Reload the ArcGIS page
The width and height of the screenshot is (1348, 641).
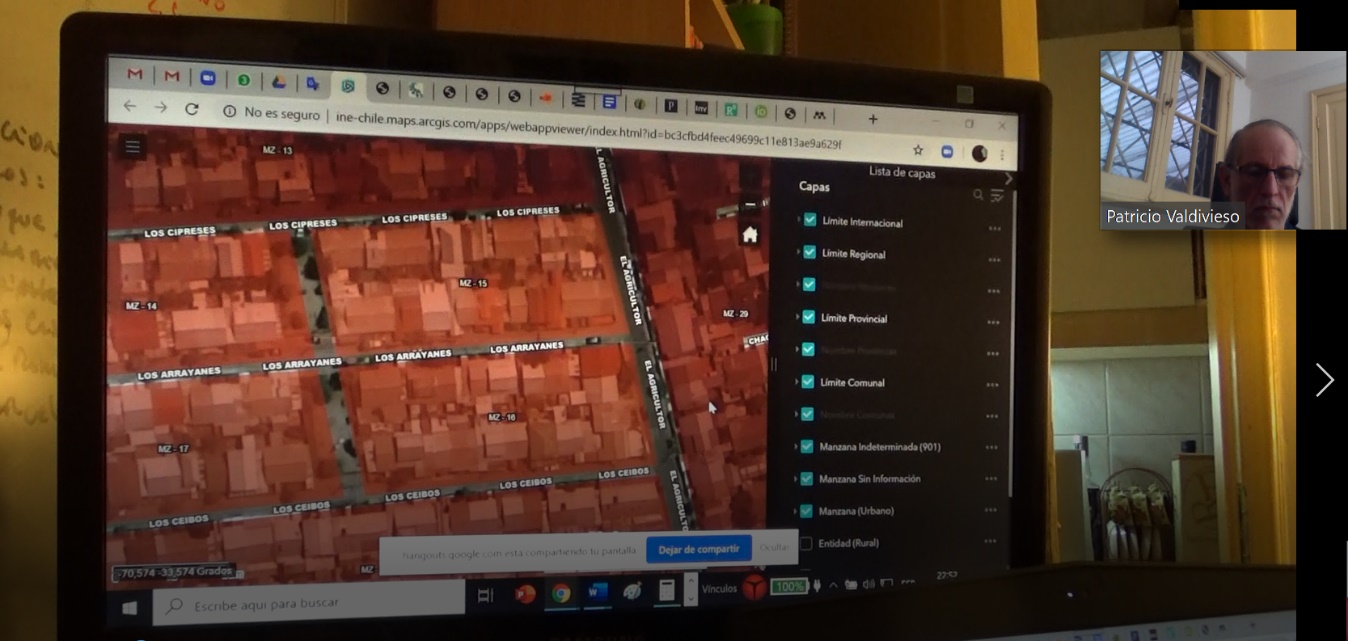click(192, 109)
